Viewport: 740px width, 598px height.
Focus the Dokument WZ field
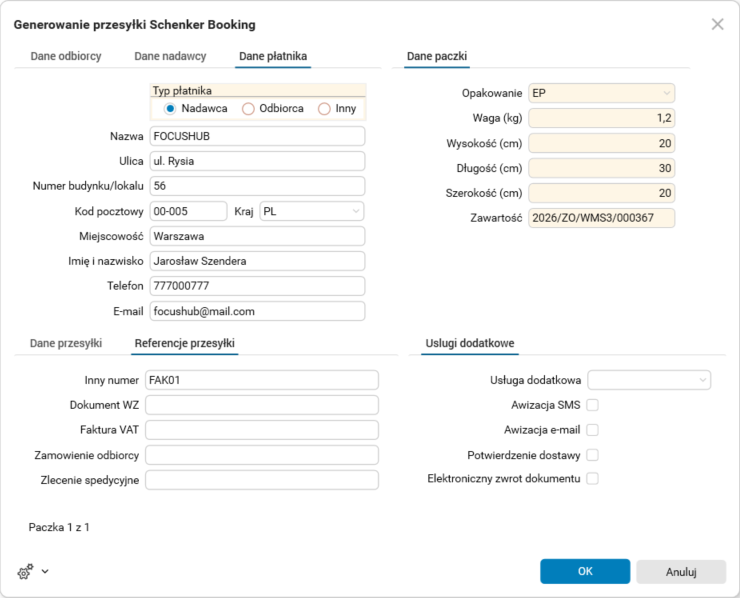[262, 405]
